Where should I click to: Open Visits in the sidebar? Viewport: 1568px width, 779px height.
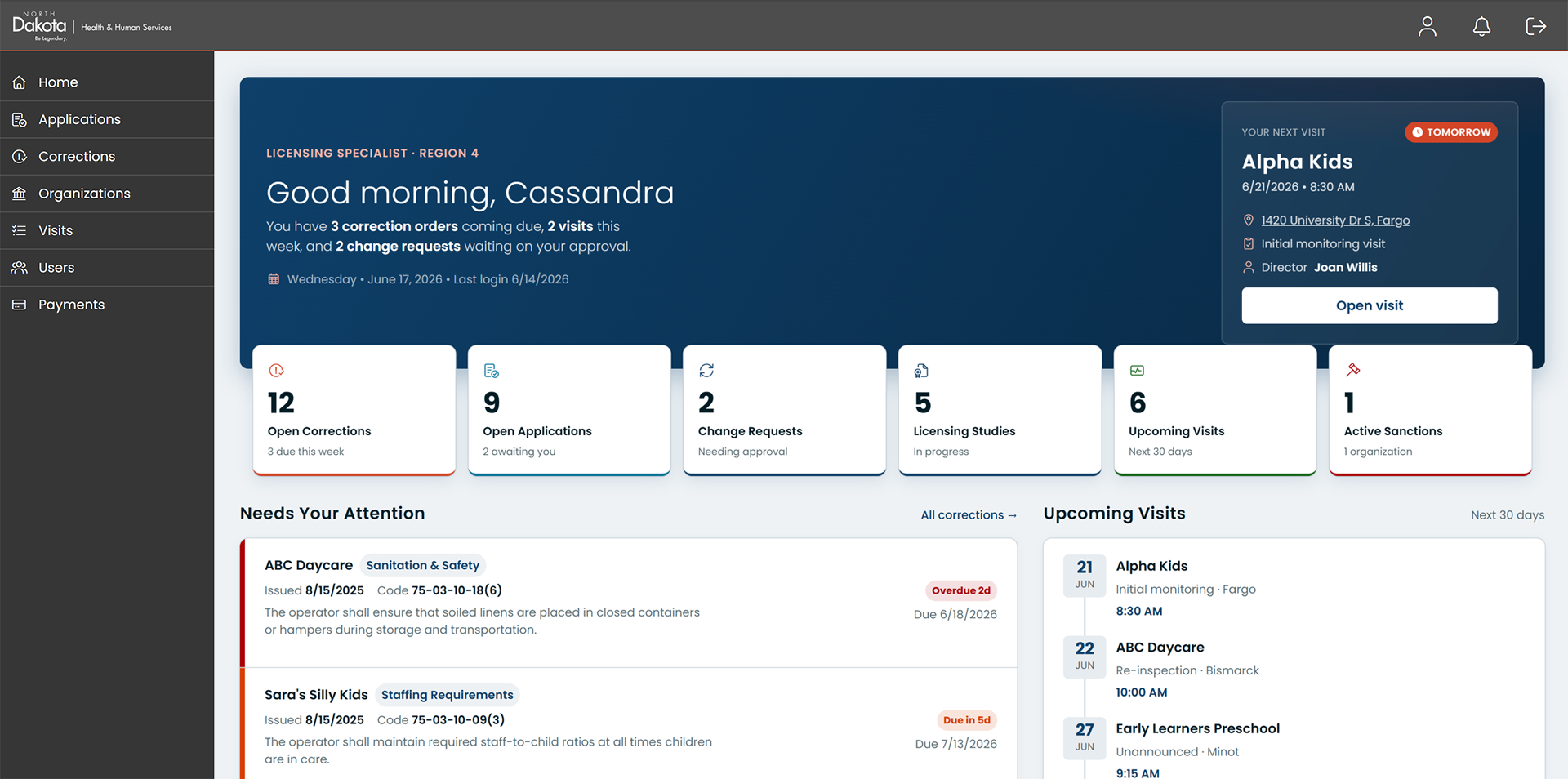(107, 230)
